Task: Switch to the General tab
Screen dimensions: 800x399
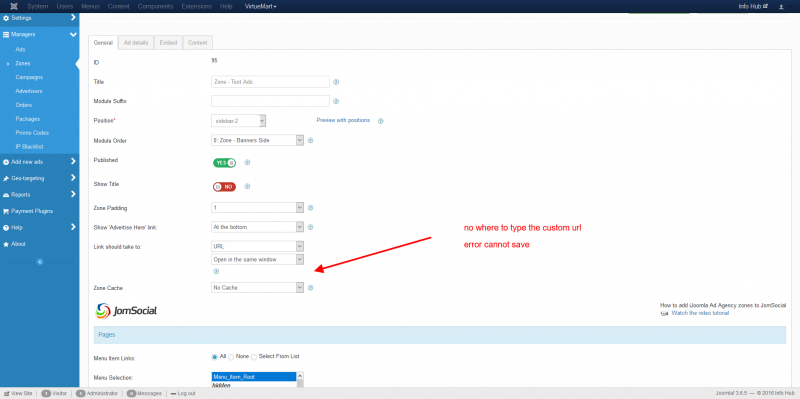Action: (103, 43)
